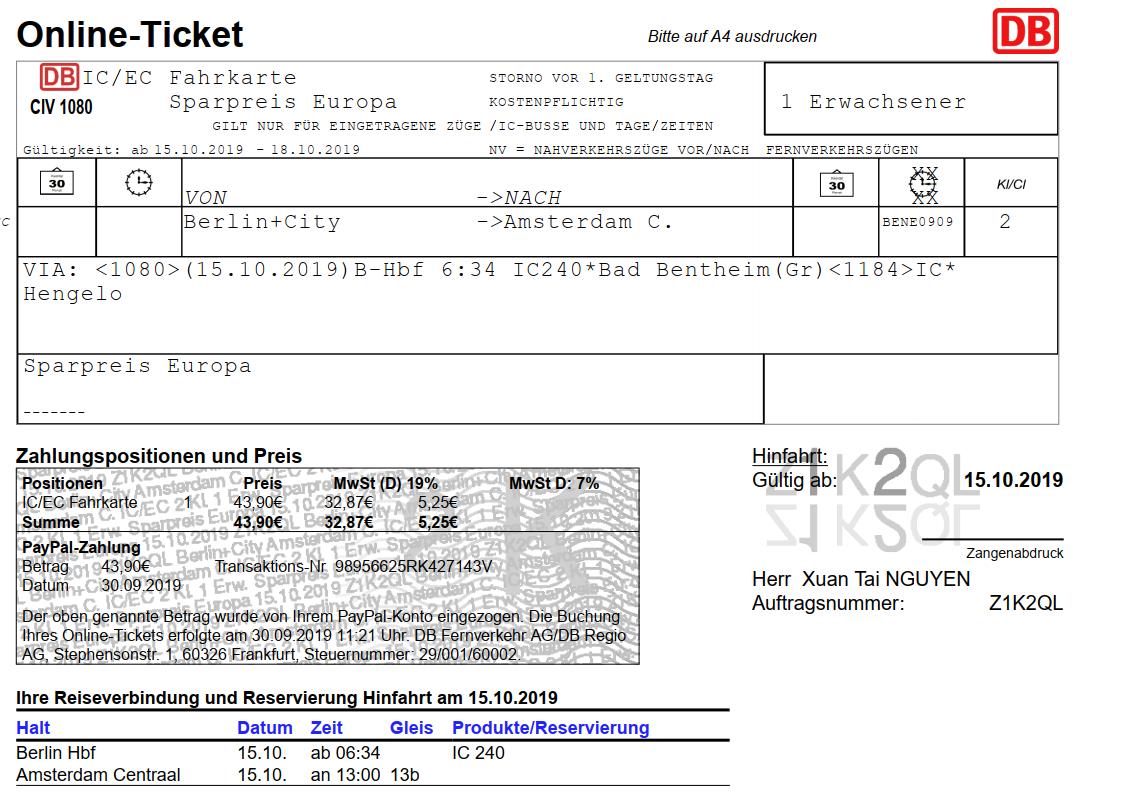
Task: Click the 'MwSt (D) 19%' column header
Action: [385, 483]
